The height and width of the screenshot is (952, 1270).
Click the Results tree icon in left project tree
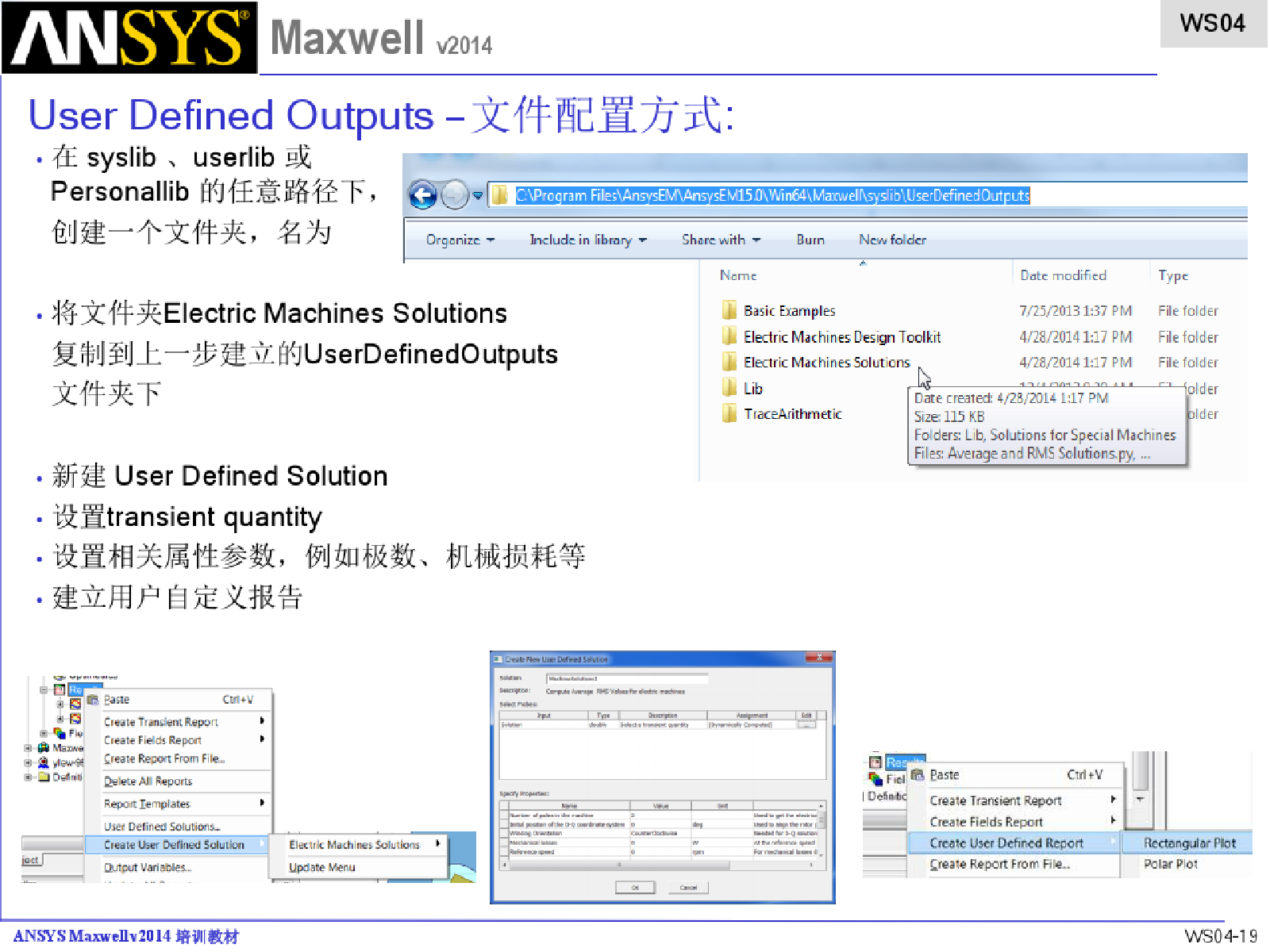coord(60,689)
